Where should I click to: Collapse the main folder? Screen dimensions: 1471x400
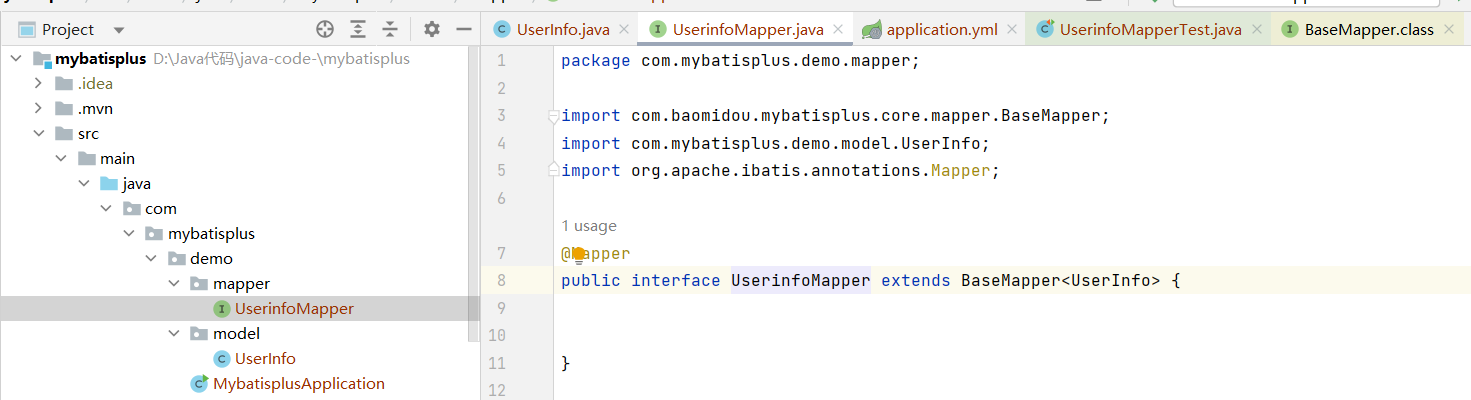[61, 159]
